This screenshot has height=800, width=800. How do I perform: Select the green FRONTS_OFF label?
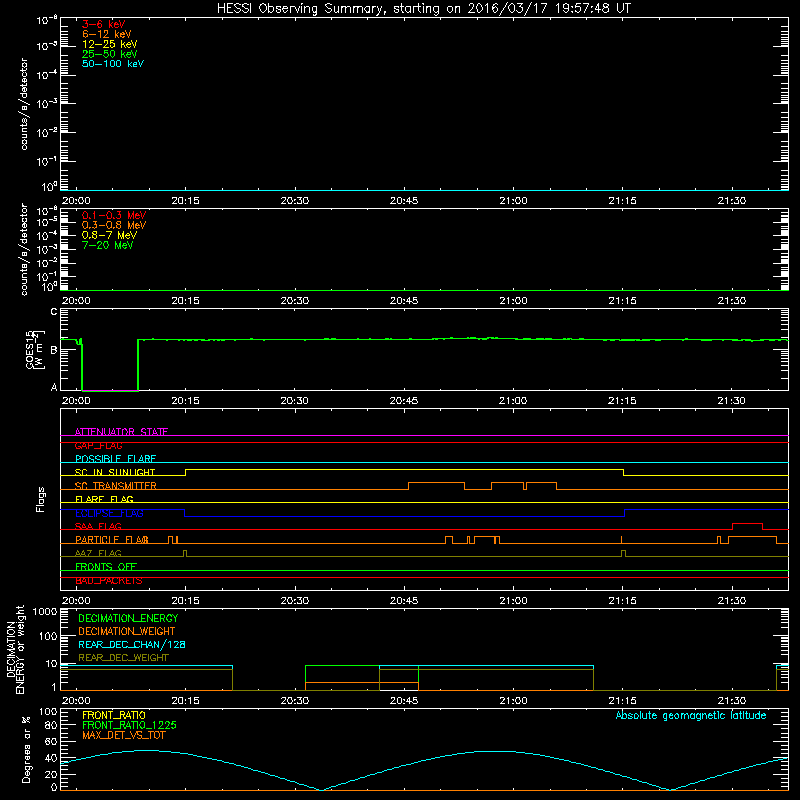point(106,567)
